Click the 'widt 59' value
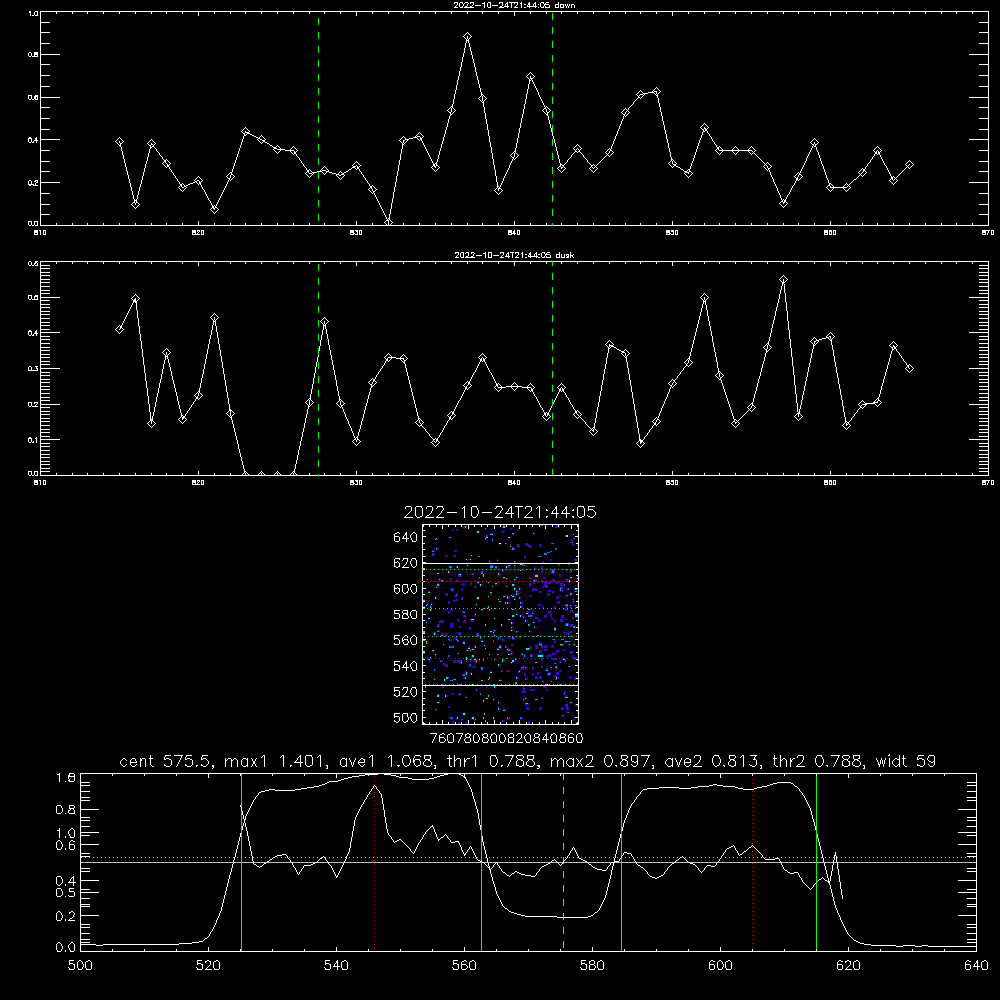1000x1000 pixels. pyautogui.click(x=906, y=761)
